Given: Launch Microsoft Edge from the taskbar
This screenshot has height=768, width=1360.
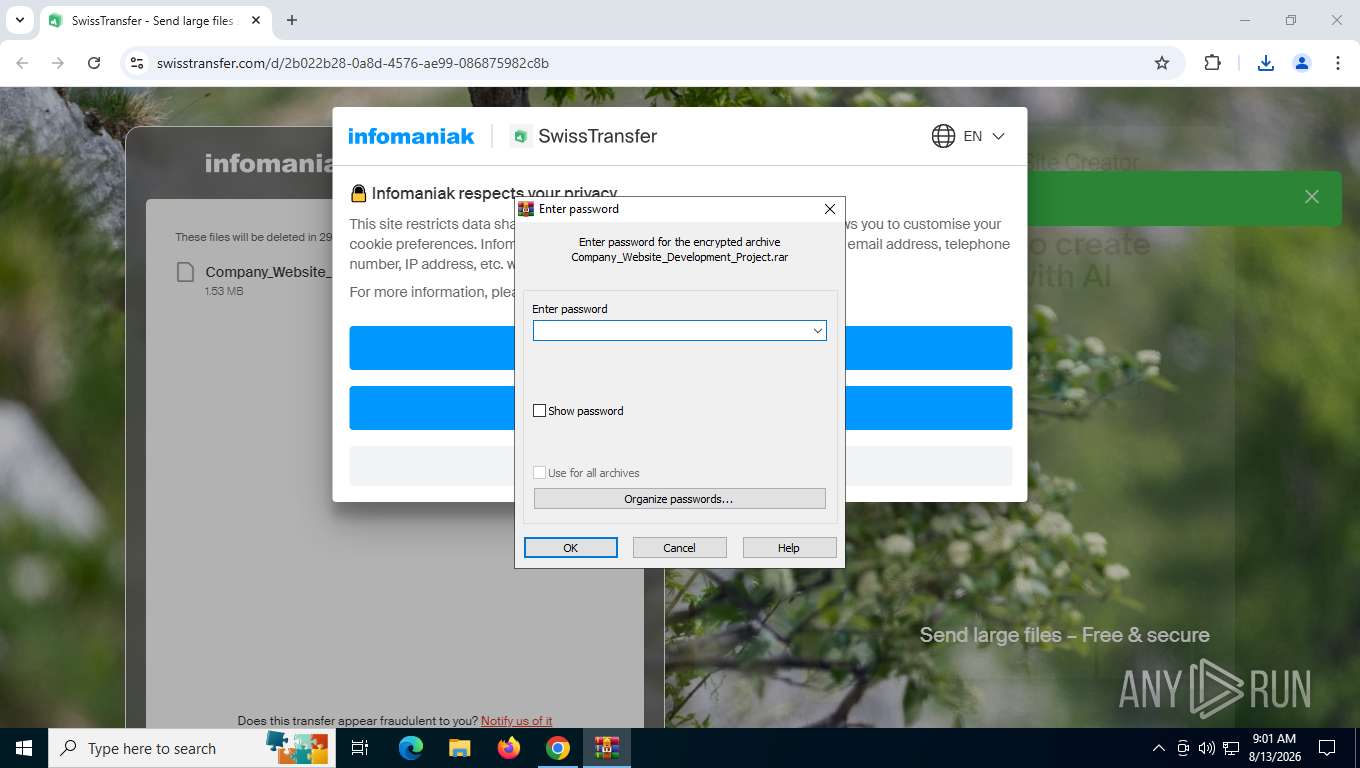Looking at the screenshot, I should click(x=410, y=748).
